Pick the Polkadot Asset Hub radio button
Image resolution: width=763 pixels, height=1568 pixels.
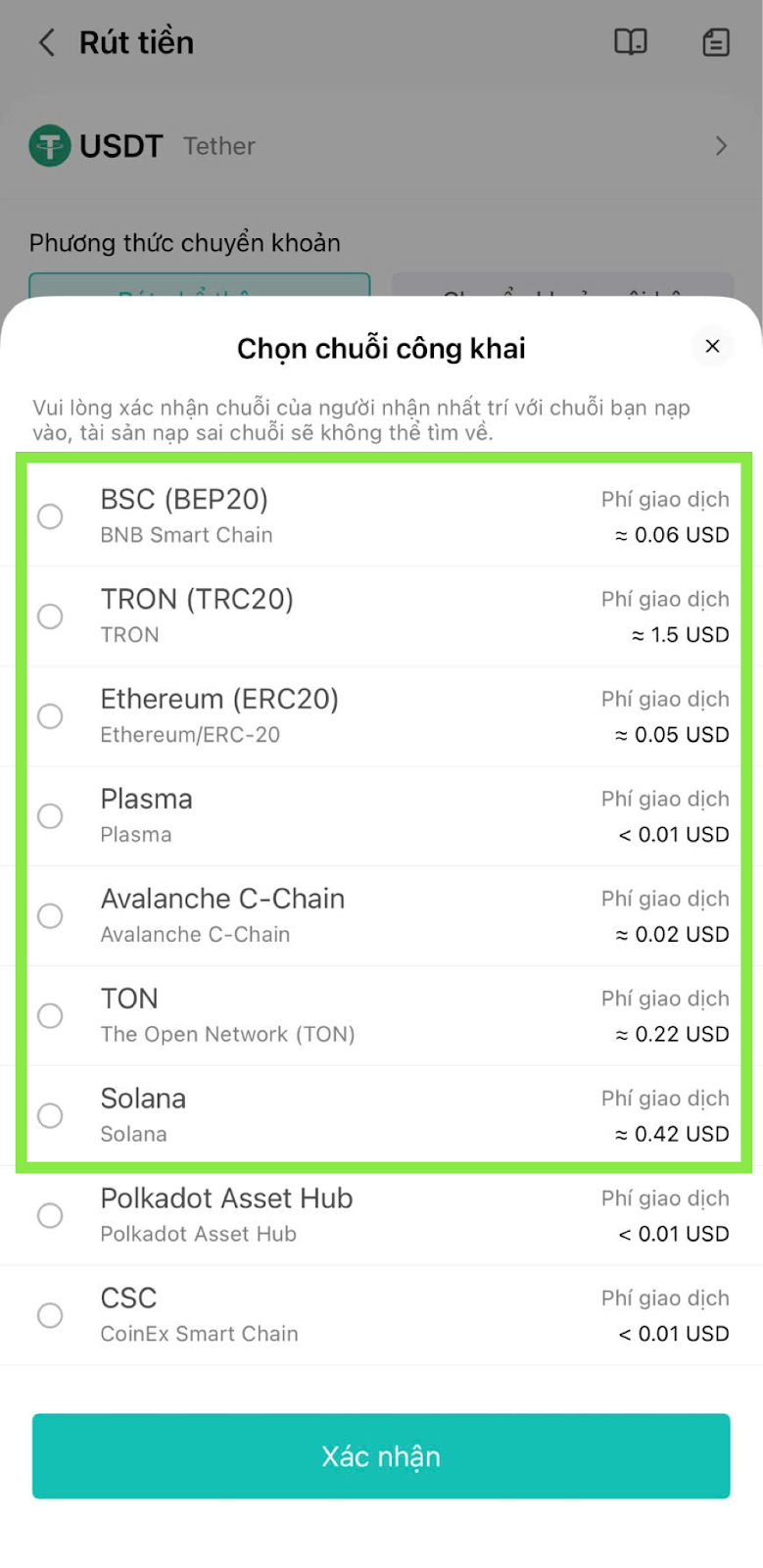(x=50, y=1216)
